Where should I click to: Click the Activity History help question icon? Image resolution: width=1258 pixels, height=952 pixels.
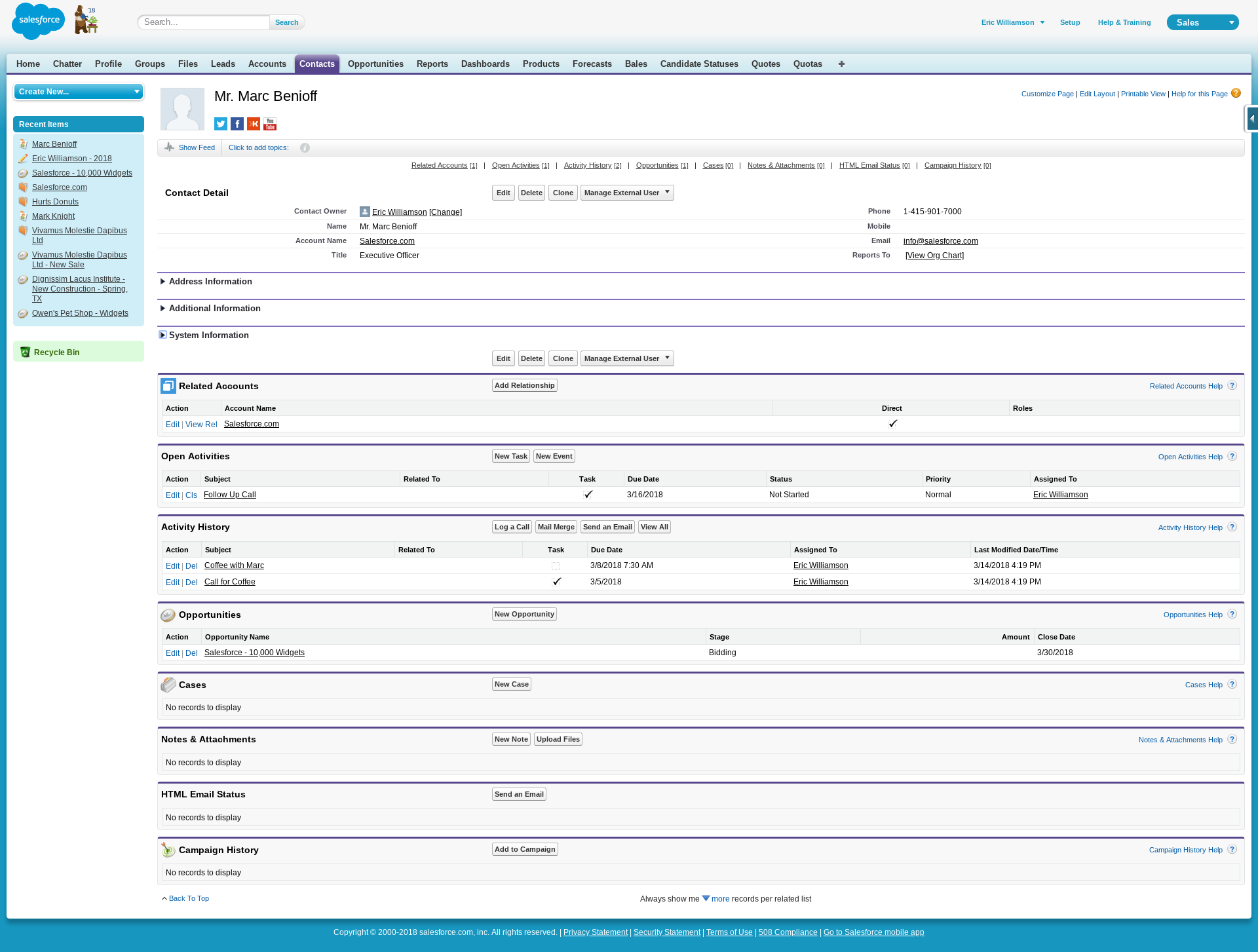pos(1232,527)
